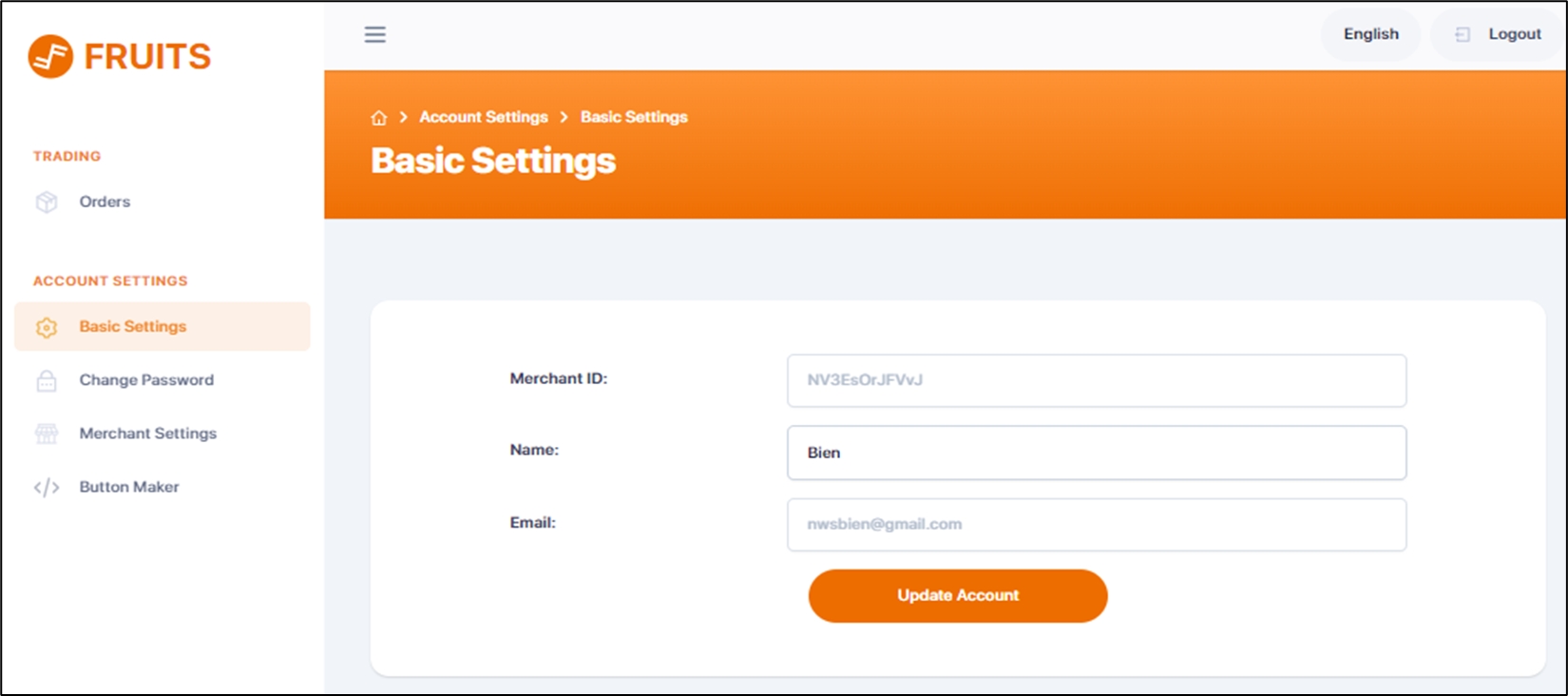Click Account Settings breadcrumb link

484,117
